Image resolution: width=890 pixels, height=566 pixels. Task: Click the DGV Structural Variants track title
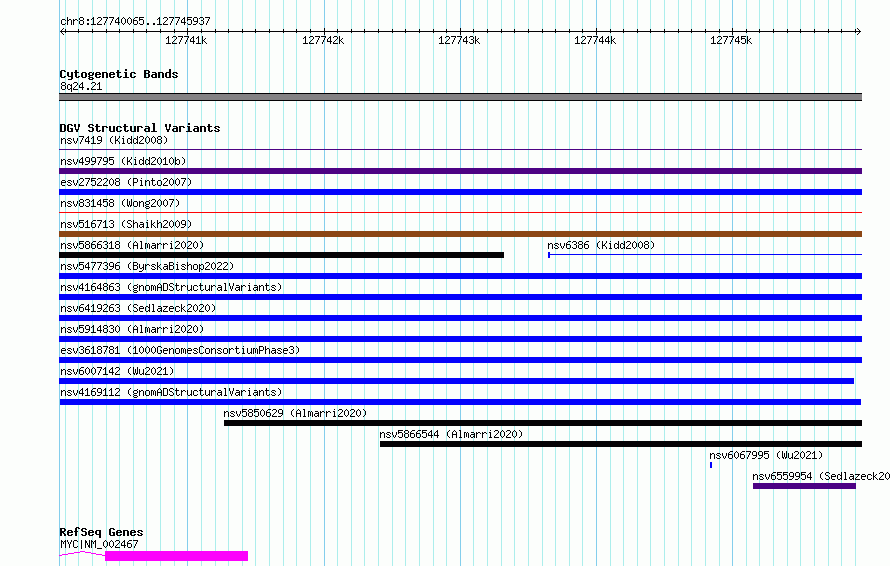(x=140, y=128)
